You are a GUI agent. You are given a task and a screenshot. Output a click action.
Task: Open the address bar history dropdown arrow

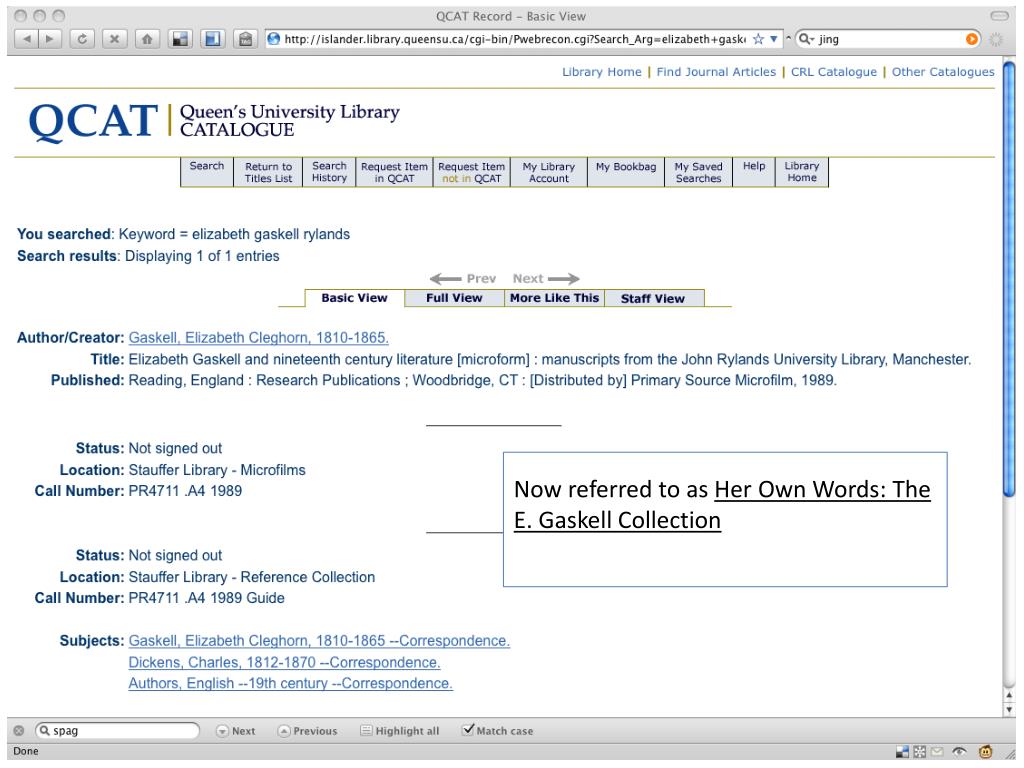point(773,39)
